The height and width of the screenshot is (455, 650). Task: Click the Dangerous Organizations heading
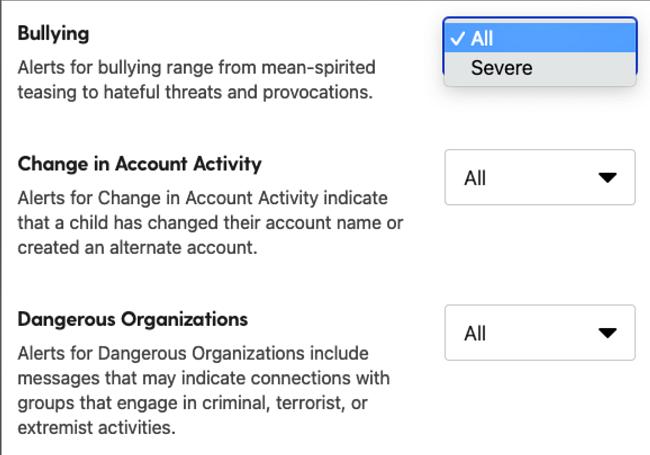click(x=133, y=320)
